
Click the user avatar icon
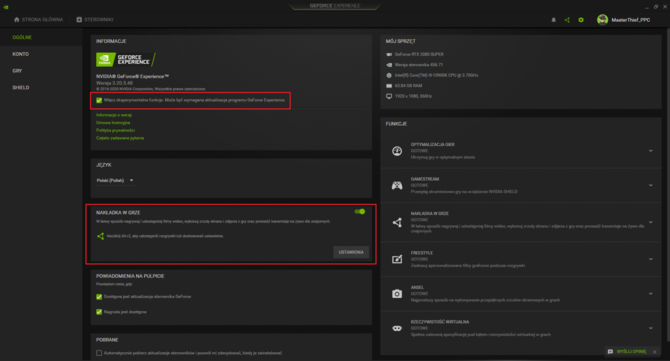(602, 20)
